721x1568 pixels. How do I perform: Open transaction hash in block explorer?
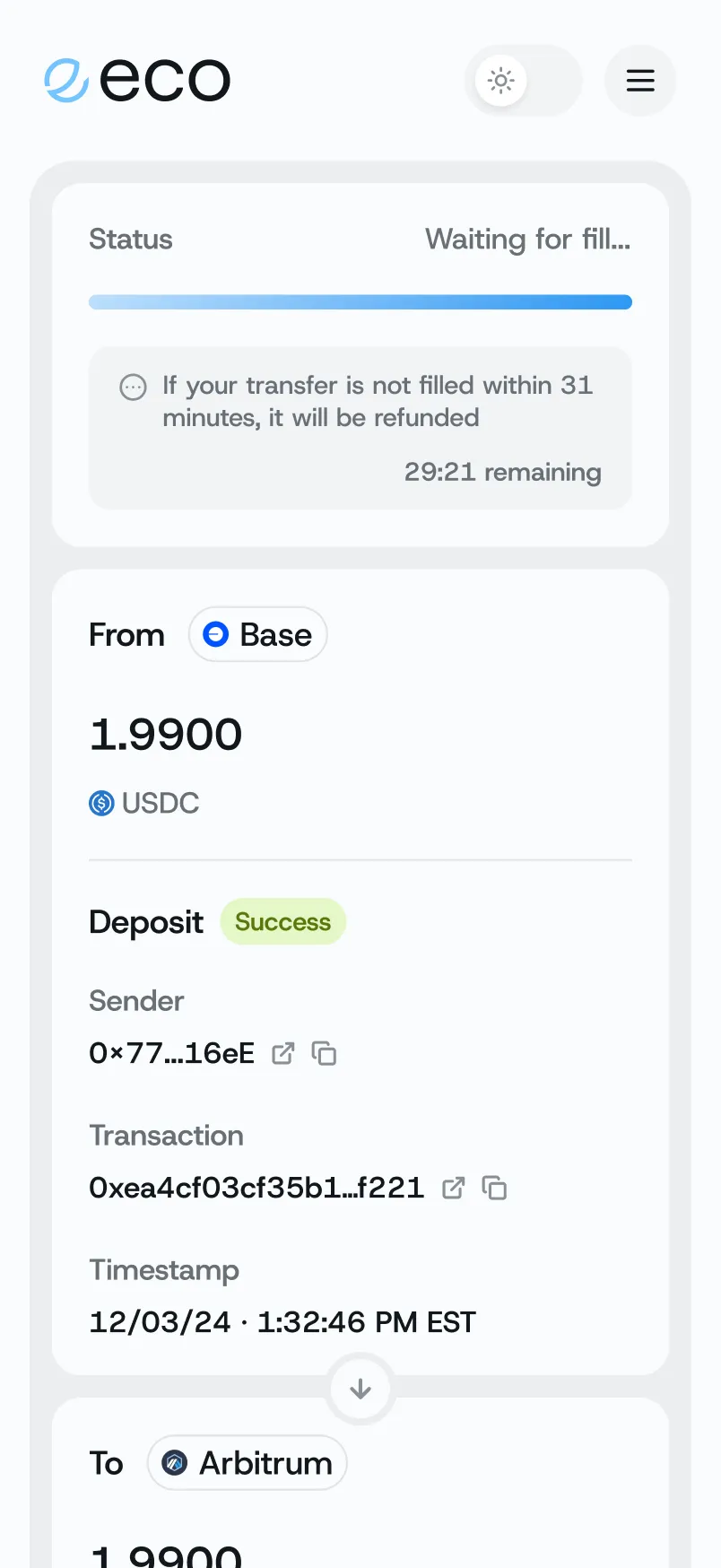[x=454, y=1188]
